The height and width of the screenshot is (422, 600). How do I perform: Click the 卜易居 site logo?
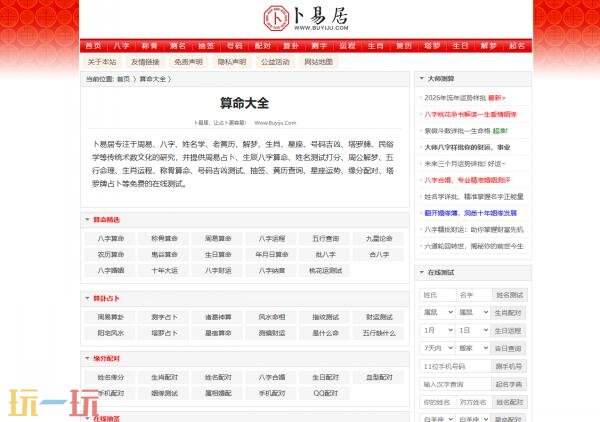click(x=306, y=18)
